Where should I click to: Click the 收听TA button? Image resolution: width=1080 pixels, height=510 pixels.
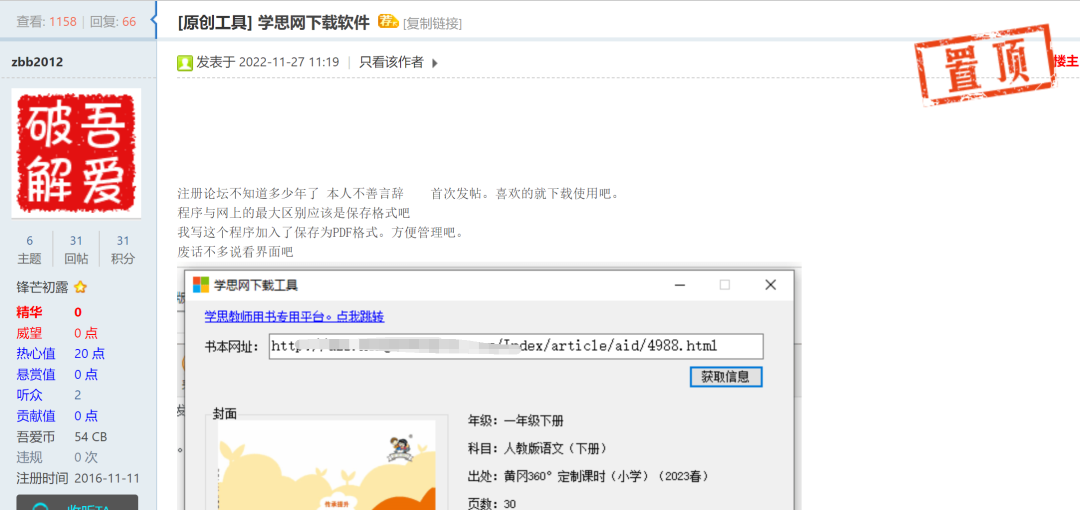point(77,502)
